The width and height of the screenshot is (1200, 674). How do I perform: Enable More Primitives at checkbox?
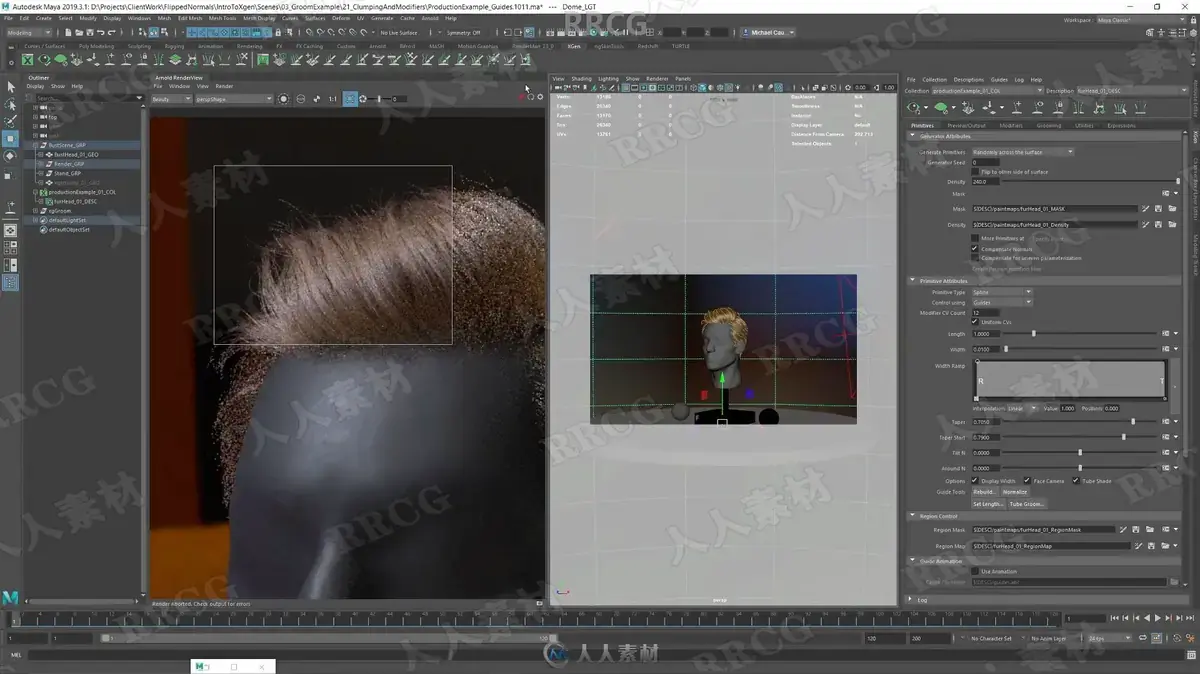975,238
